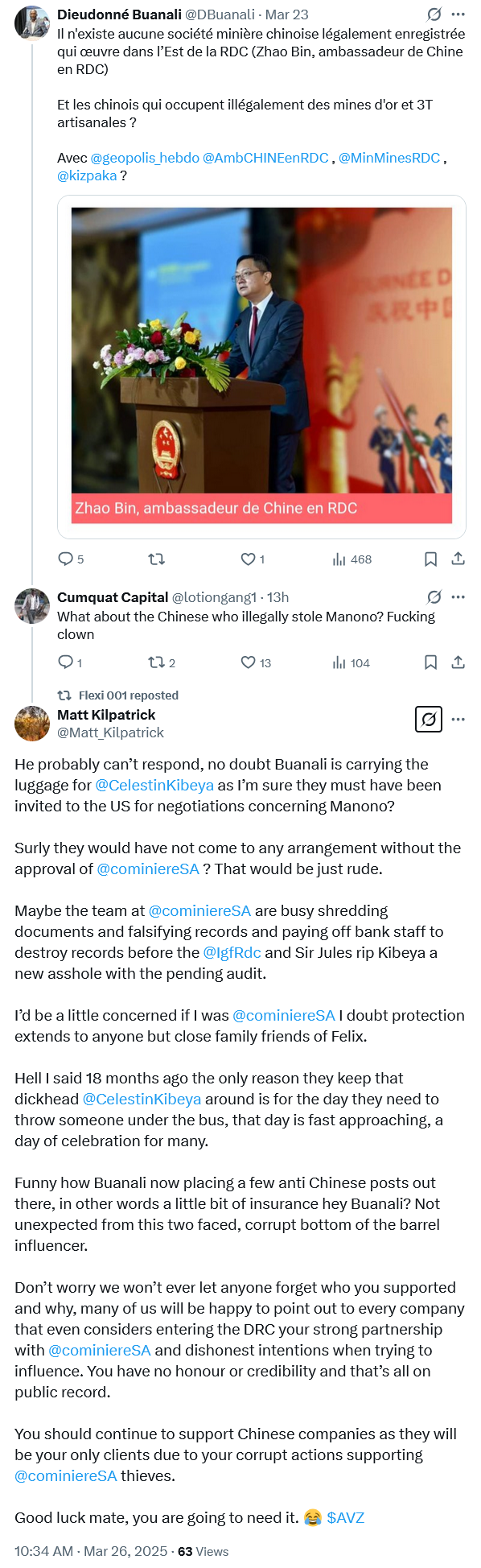Viewport: 481px width, 1568px height.
Task: Share Cumquat Capital's reply
Action: pos(458,662)
